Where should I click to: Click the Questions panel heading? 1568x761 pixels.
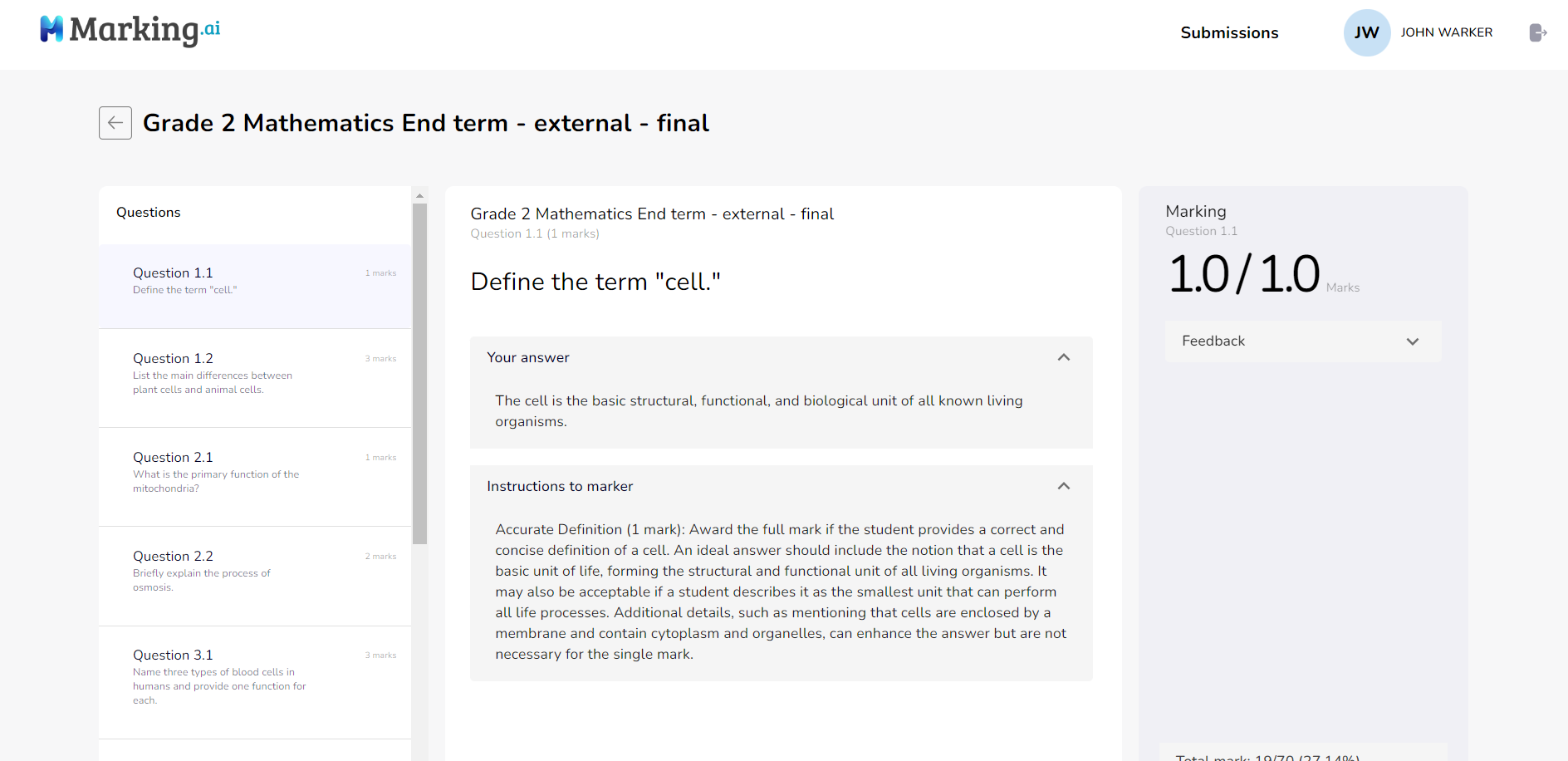click(x=149, y=213)
